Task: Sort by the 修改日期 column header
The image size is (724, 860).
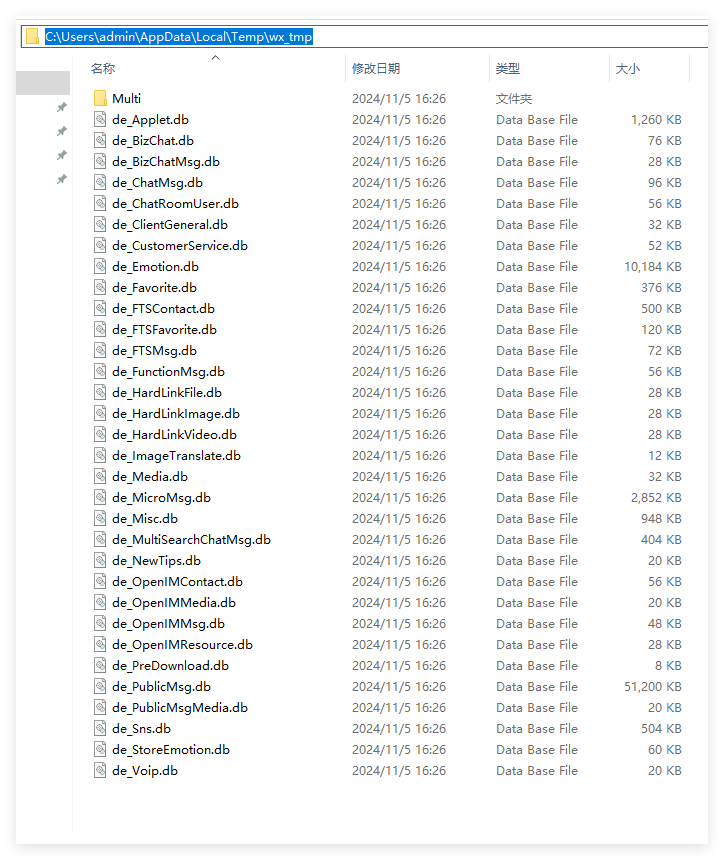Action: pos(376,69)
